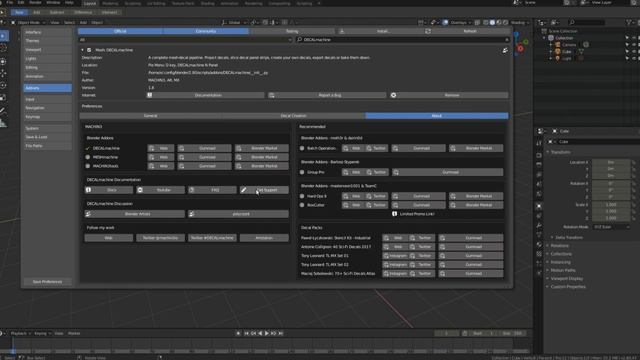Click the Report a Bug button

tap(327, 95)
